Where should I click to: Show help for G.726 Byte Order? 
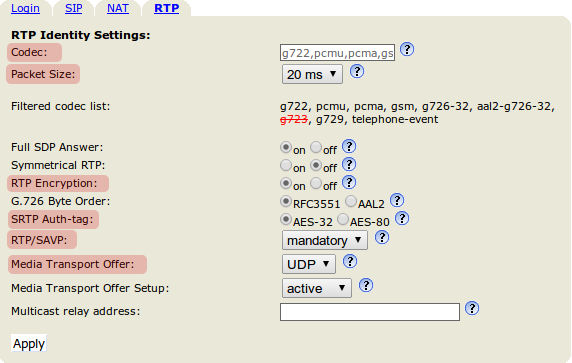pos(397,200)
